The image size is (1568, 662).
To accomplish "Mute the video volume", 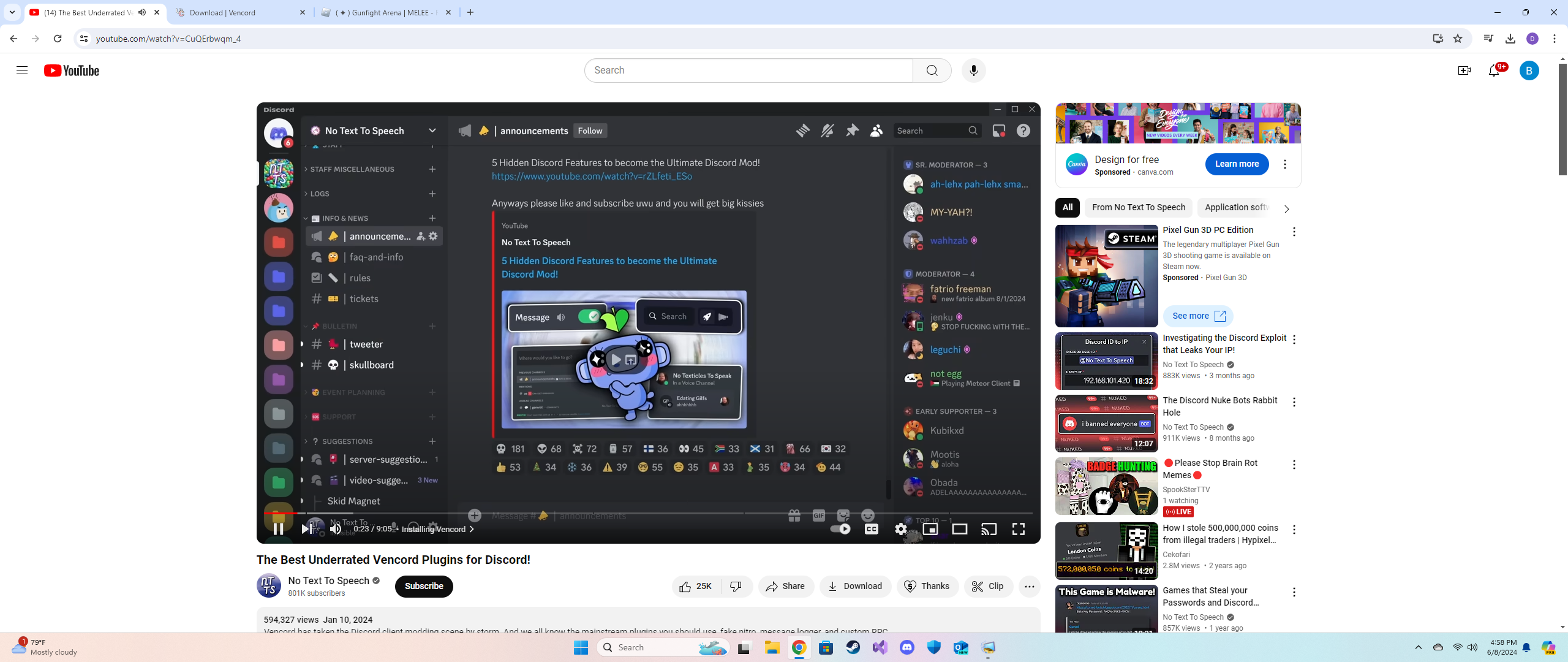I will [336, 528].
